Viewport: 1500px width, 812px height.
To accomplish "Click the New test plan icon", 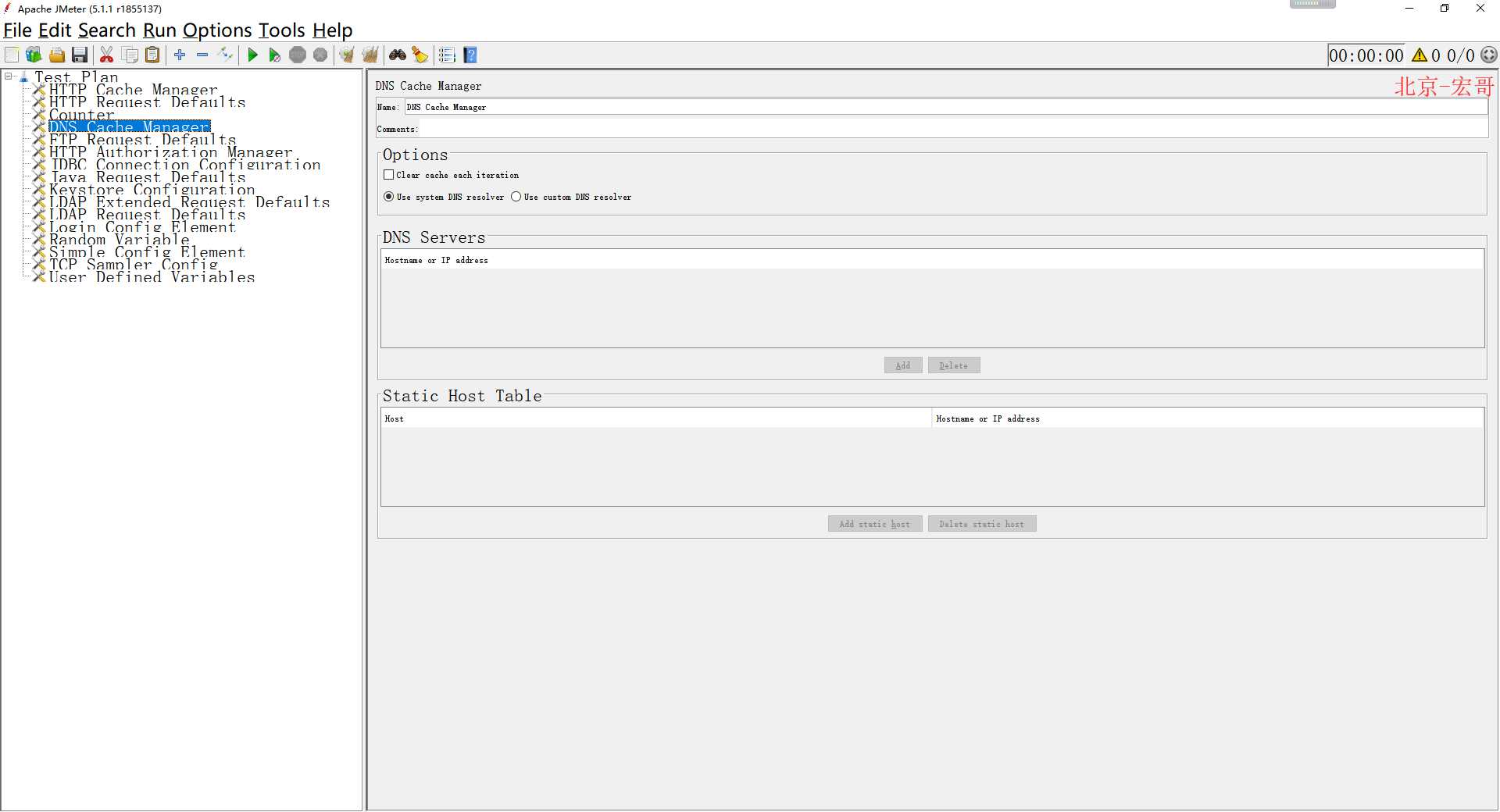I will pyautogui.click(x=12, y=55).
